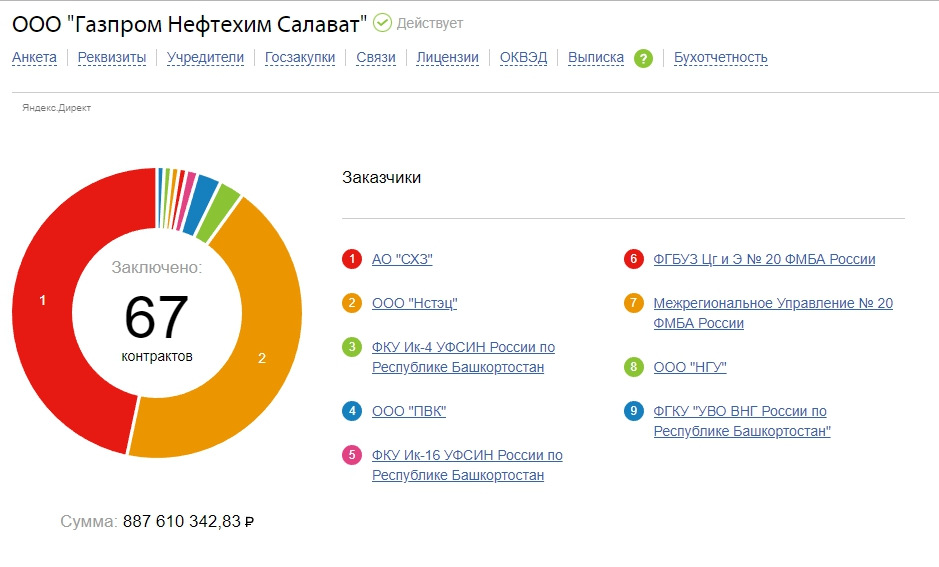Image resolution: width=939 pixels, height=567 pixels.
Task: Open customer ООО "НГУ" link
Action: (x=690, y=367)
